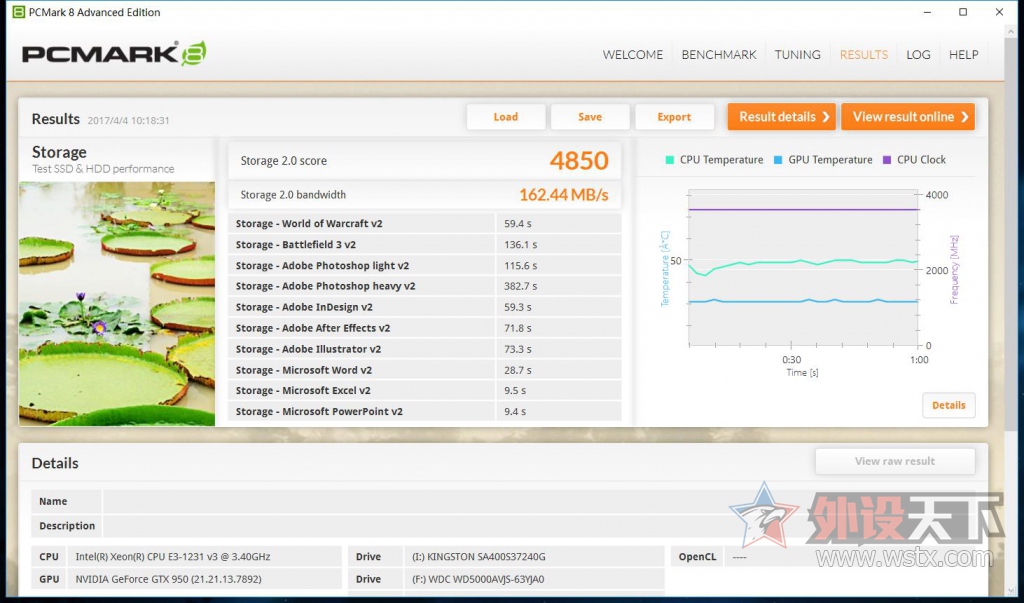
Task: Open the HELP tab
Action: tap(963, 55)
